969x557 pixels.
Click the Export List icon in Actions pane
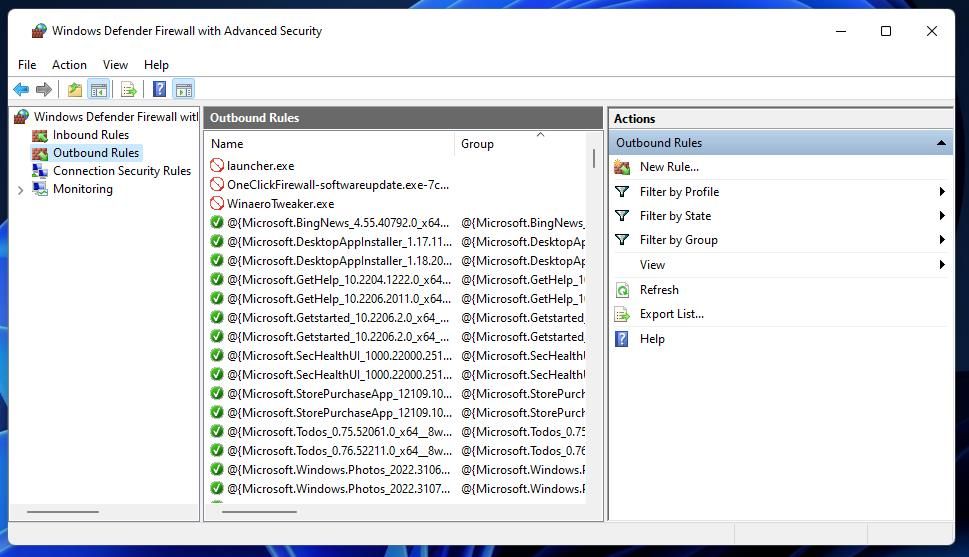[x=622, y=314]
